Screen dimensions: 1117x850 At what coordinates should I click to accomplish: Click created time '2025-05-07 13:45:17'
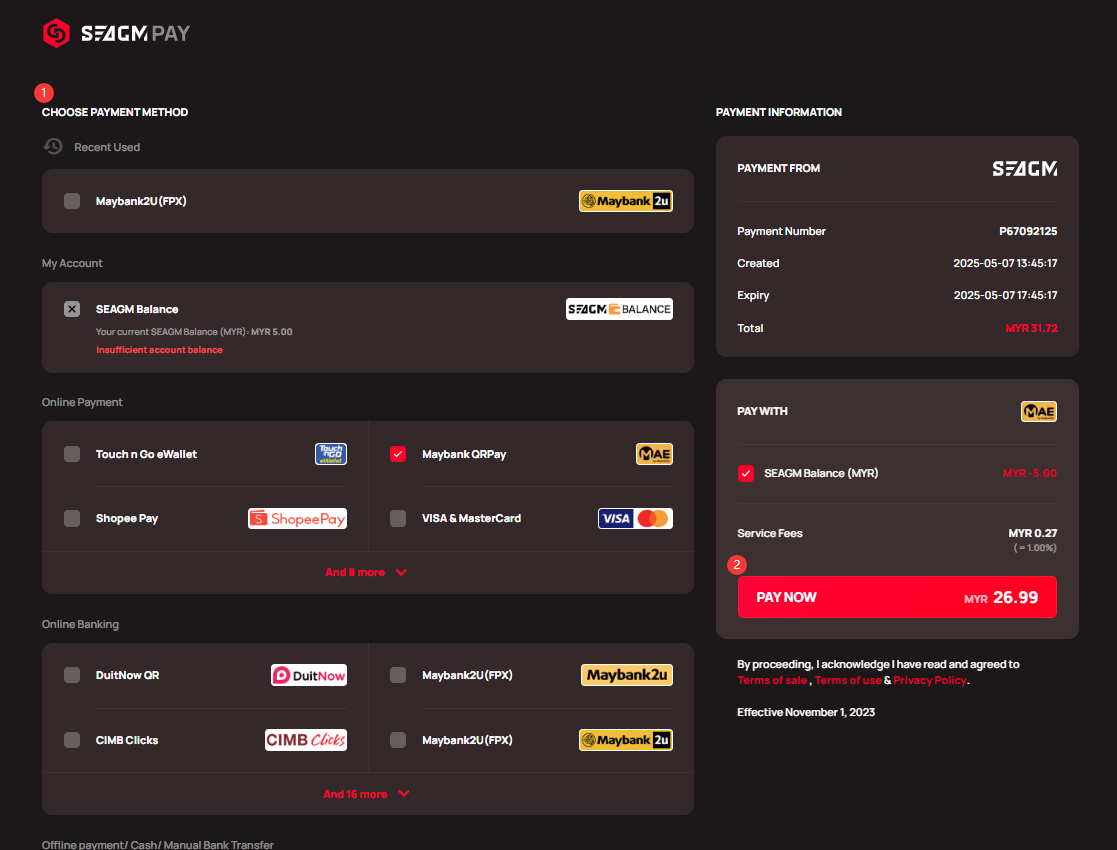pyautogui.click(x=1005, y=264)
